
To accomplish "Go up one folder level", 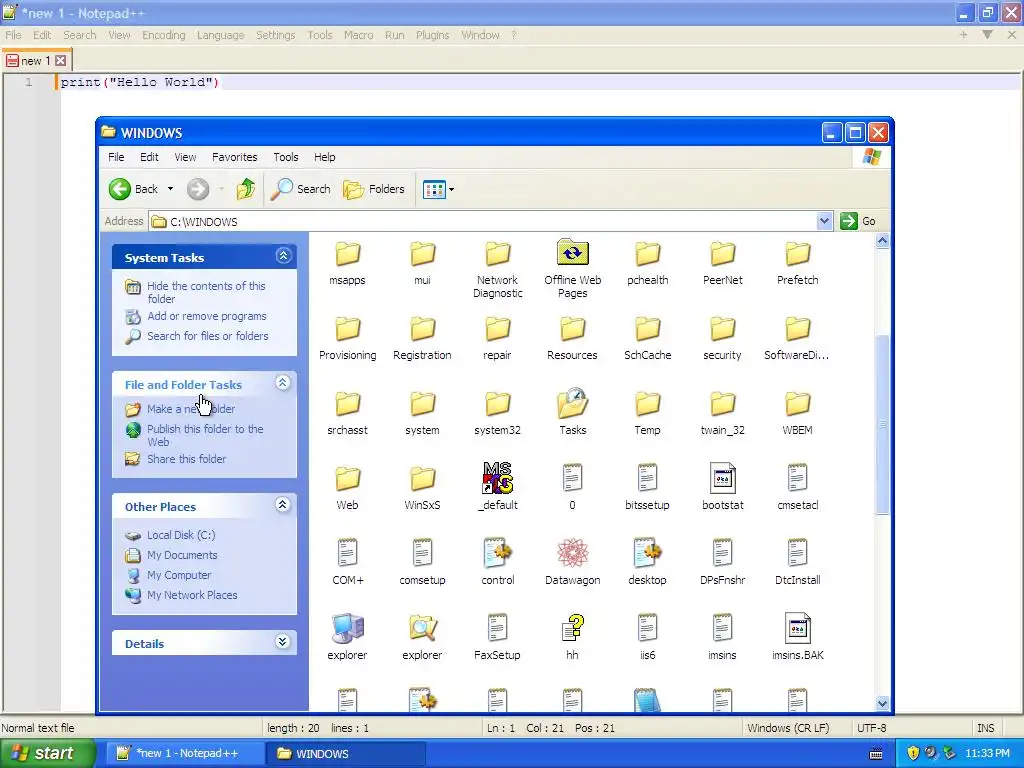I will pos(246,189).
